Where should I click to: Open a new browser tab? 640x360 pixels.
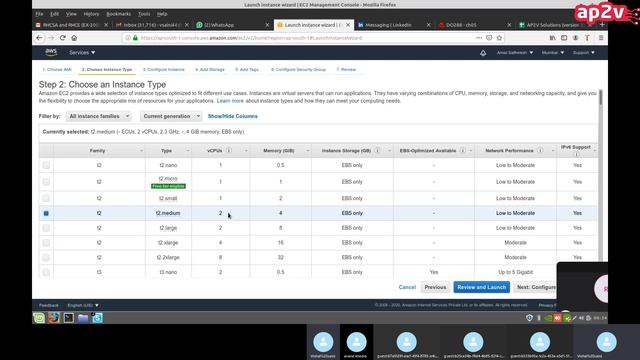point(602,25)
